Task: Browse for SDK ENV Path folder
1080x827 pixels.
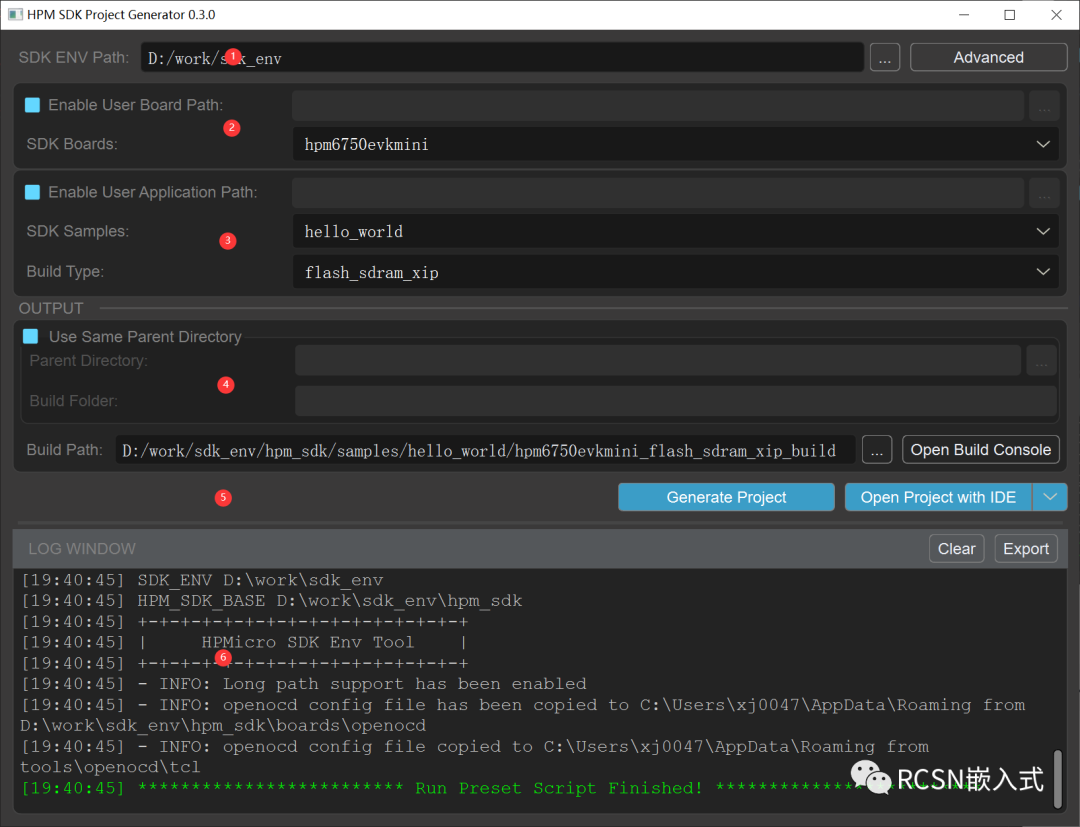Action: coord(884,58)
